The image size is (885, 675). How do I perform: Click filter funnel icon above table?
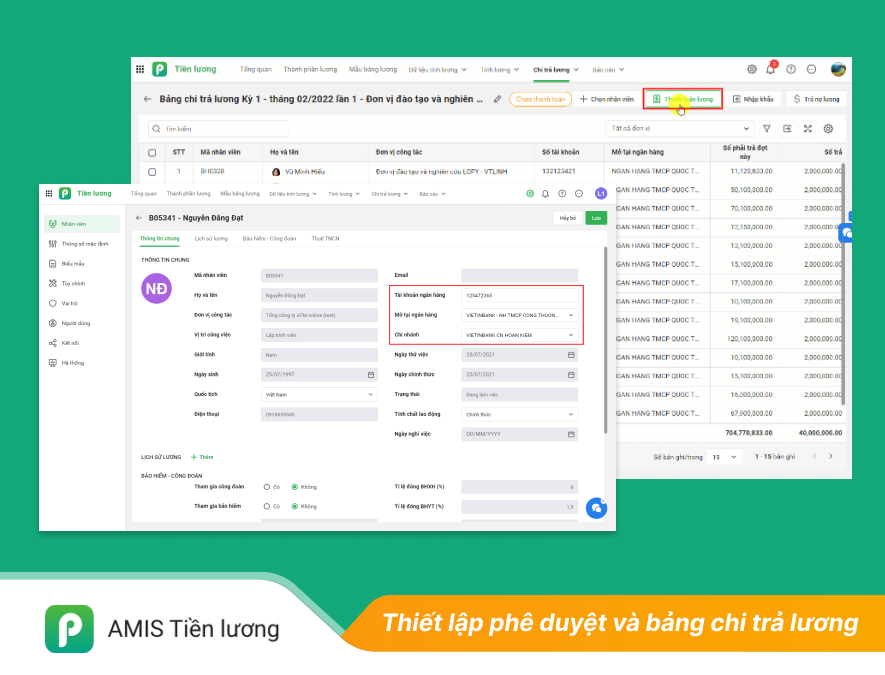point(766,129)
